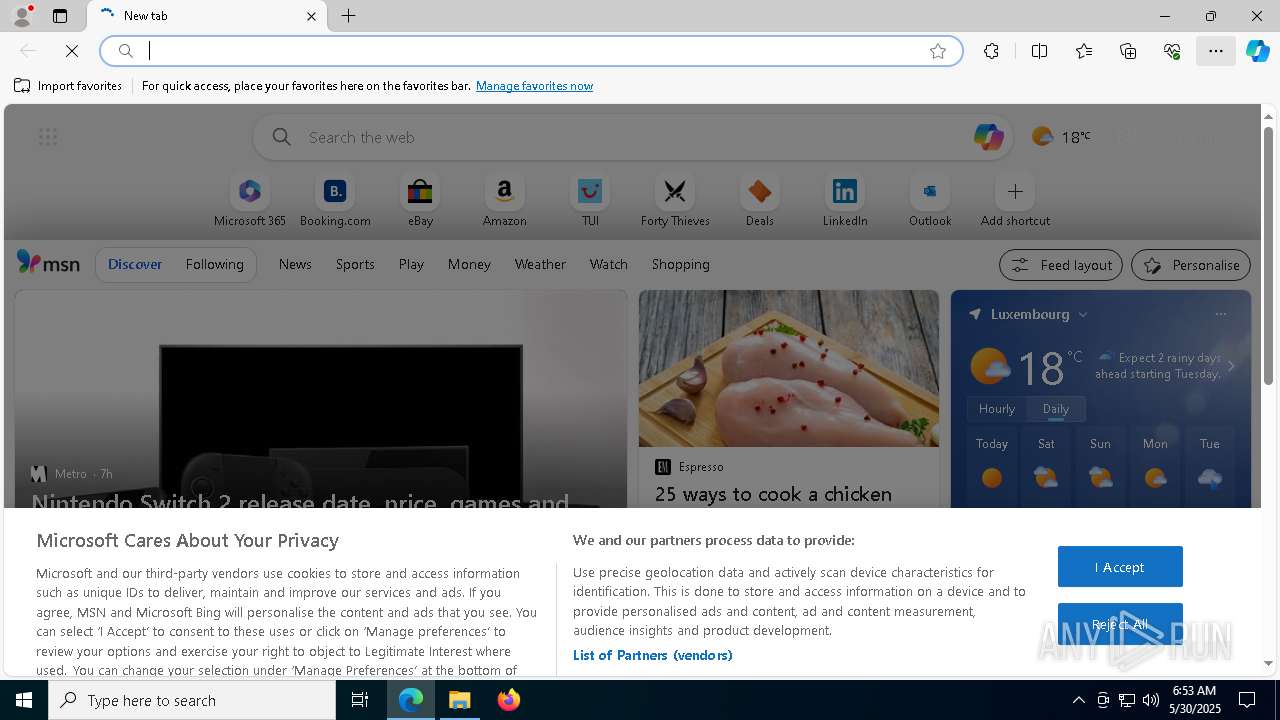Expand the Luxembourg location dropdown

pos(1082,314)
